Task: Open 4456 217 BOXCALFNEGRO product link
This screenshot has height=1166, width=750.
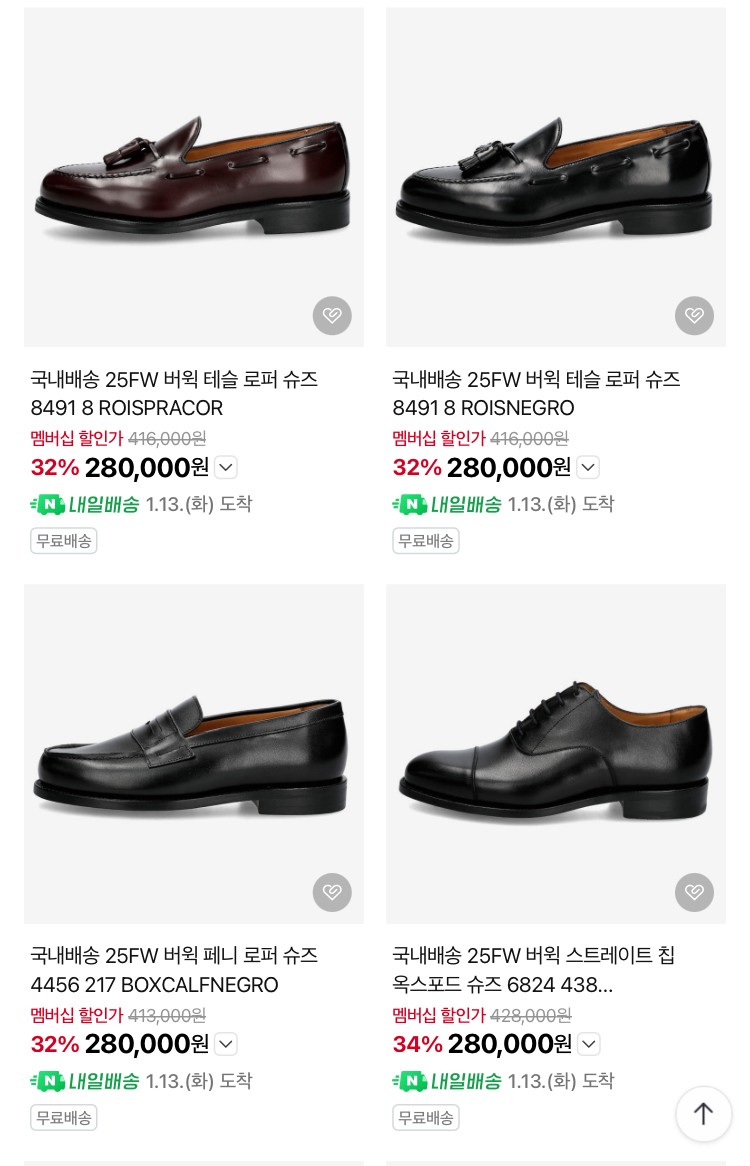Action: (x=174, y=970)
